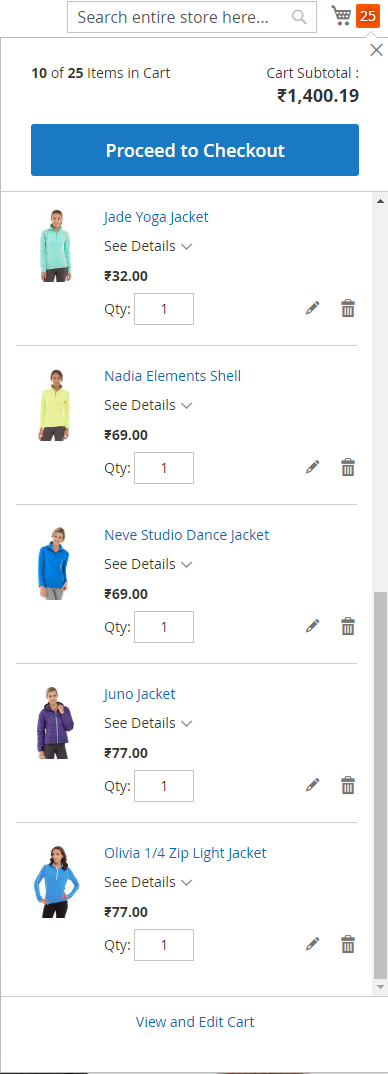Edit the Jade Yoga Jacket item
Image resolution: width=388 pixels, height=1074 pixels.
click(313, 309)
